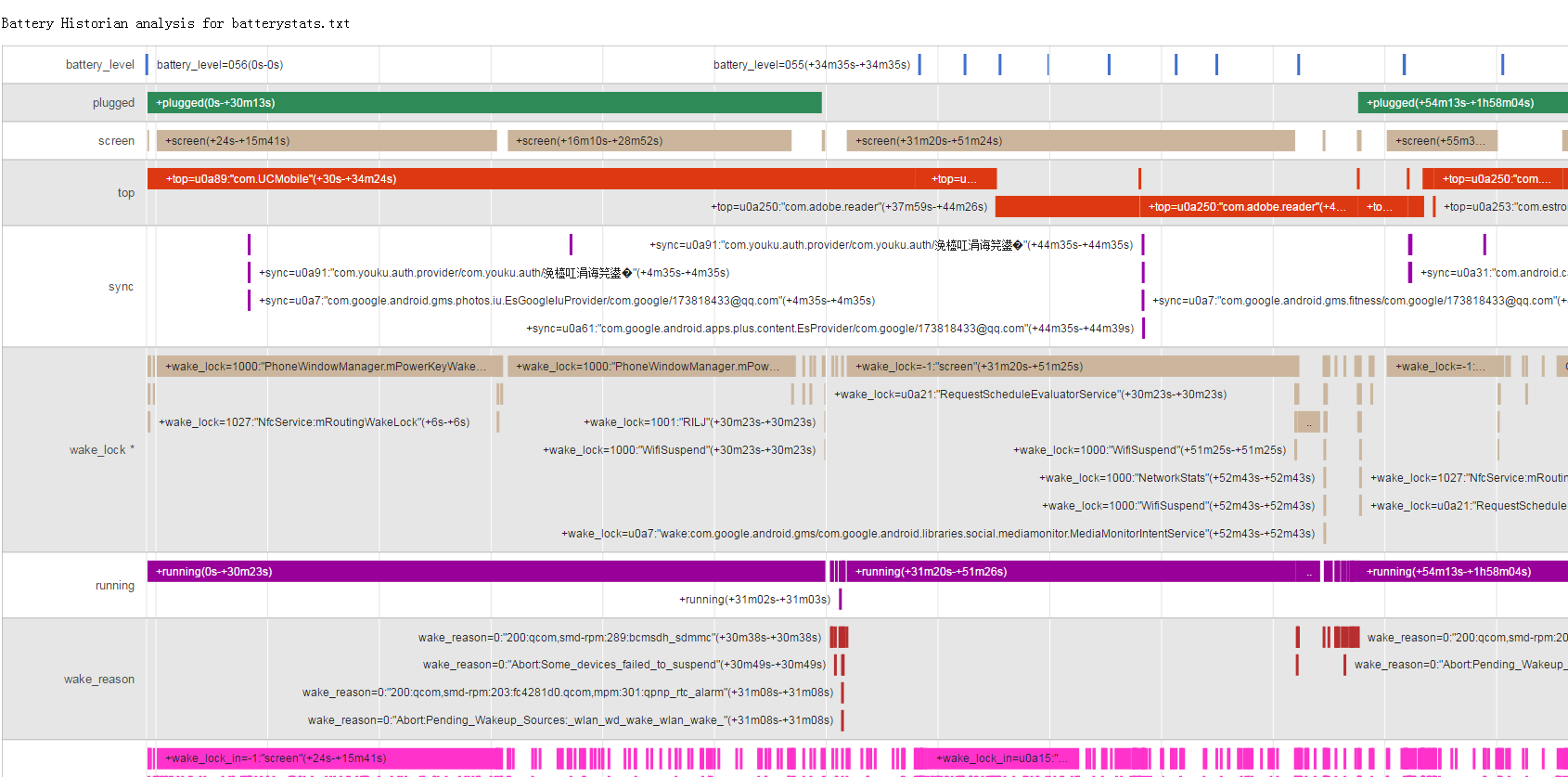Screen dimensions: 1568x777
Task: Click +running(+31m02s-+31m03s) label
Action: click(755, 600)
